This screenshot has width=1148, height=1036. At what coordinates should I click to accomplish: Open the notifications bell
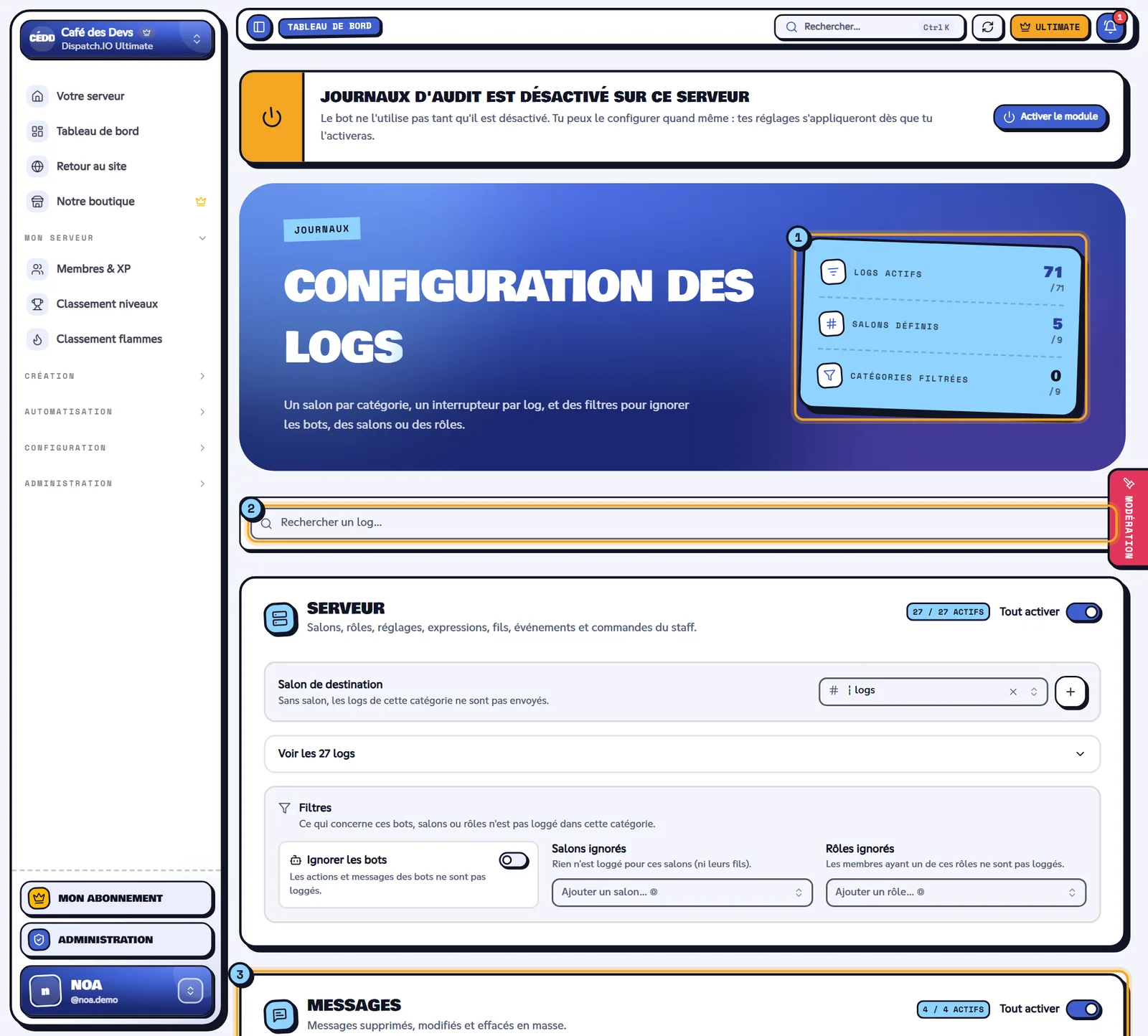coord(1110,27)
